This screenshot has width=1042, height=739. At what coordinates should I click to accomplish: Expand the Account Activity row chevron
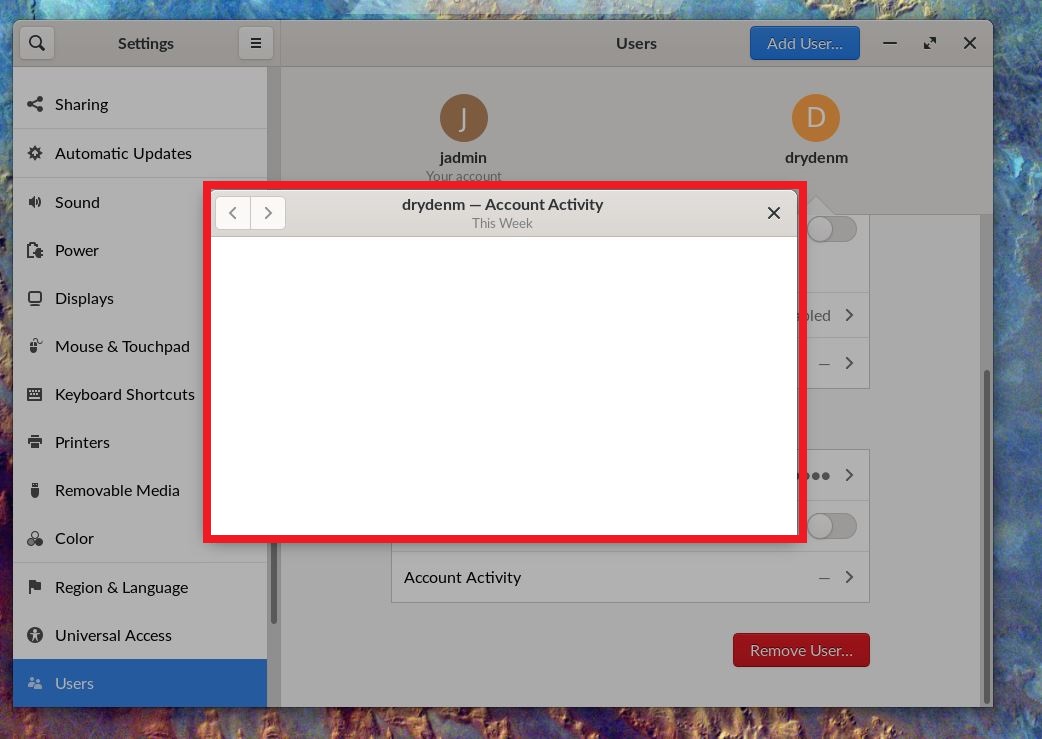(x=849, y=577)
